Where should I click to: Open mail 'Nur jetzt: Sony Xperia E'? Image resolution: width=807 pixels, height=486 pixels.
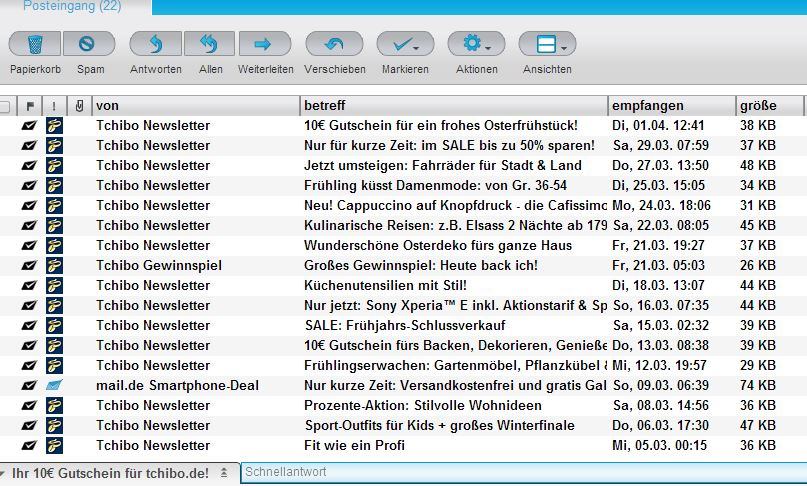(455, 306)
